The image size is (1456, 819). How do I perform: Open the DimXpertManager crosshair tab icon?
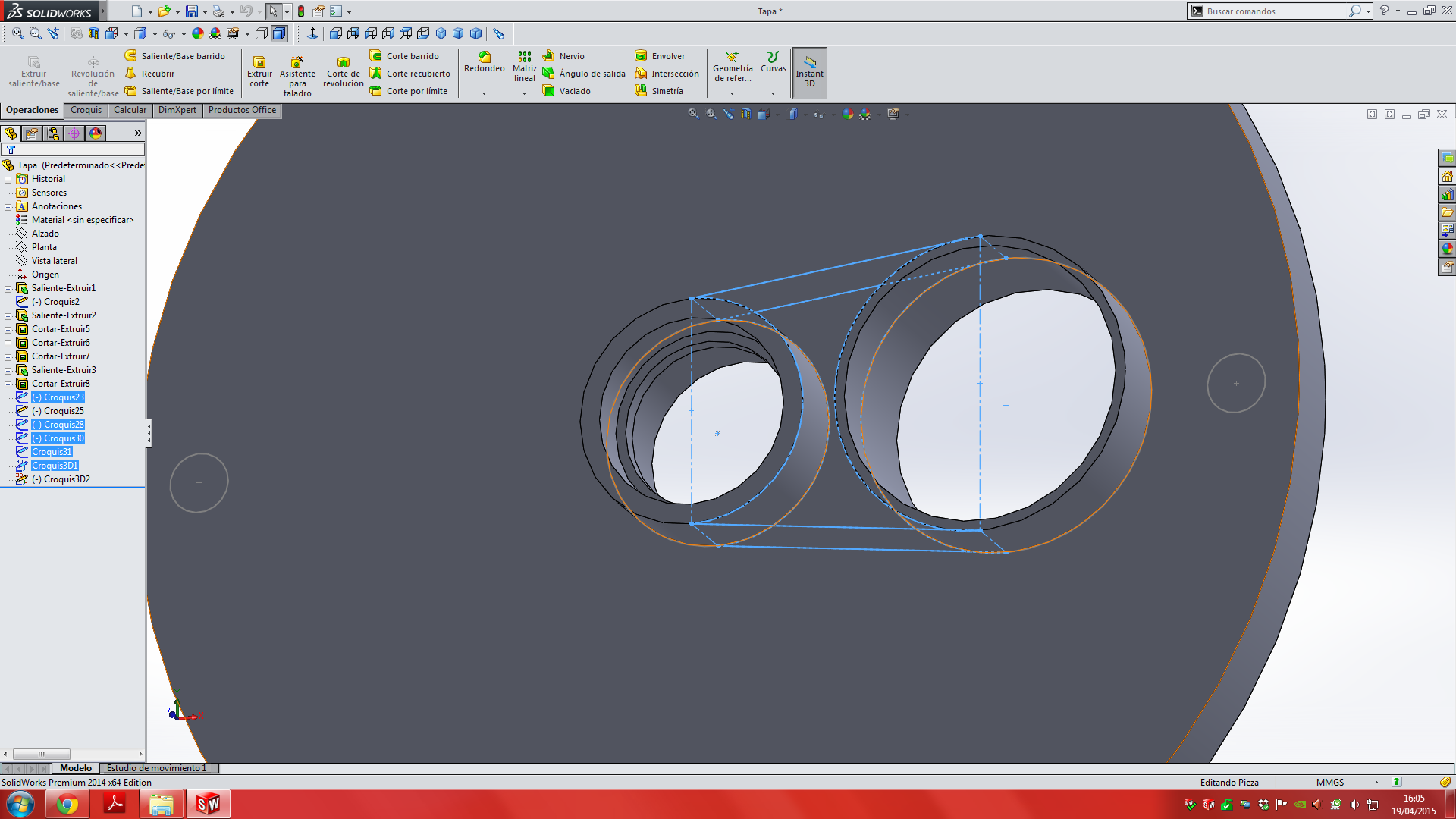tap(74, 133)
